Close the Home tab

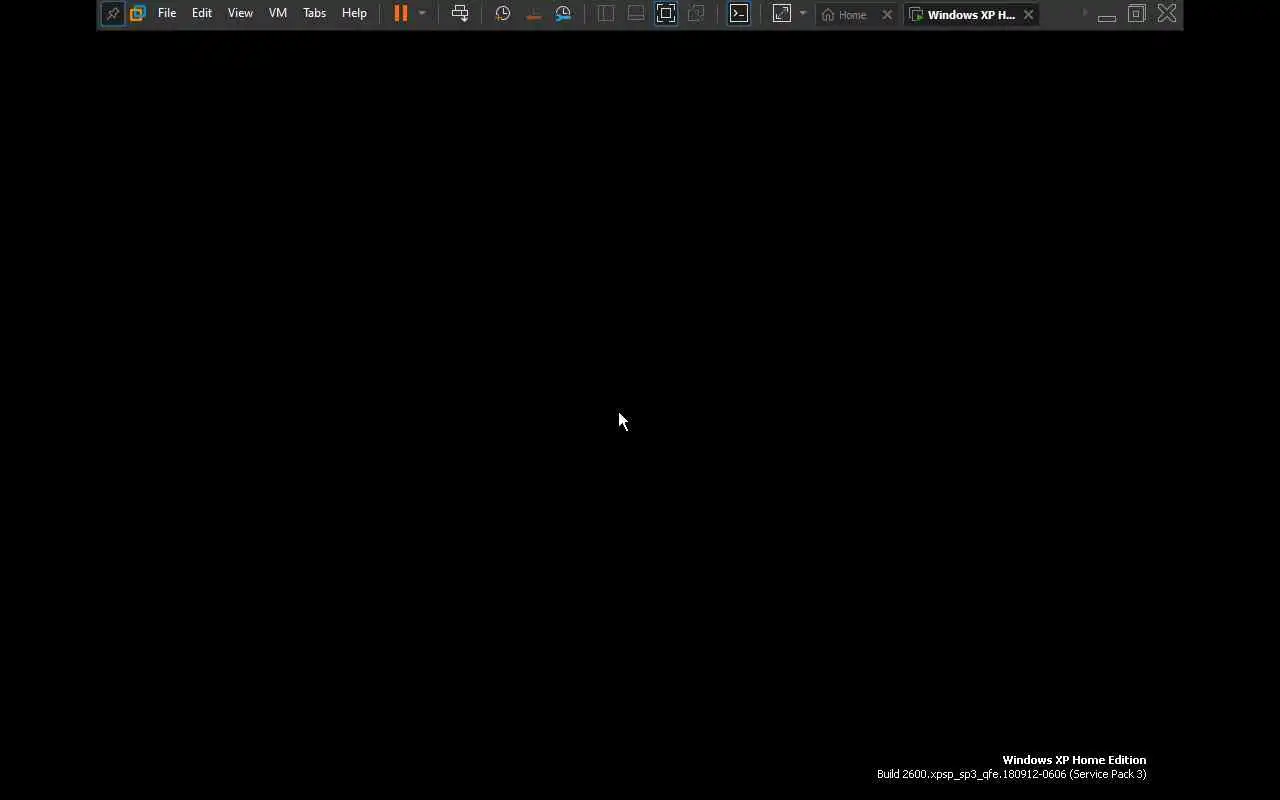[x=887, y=15]
